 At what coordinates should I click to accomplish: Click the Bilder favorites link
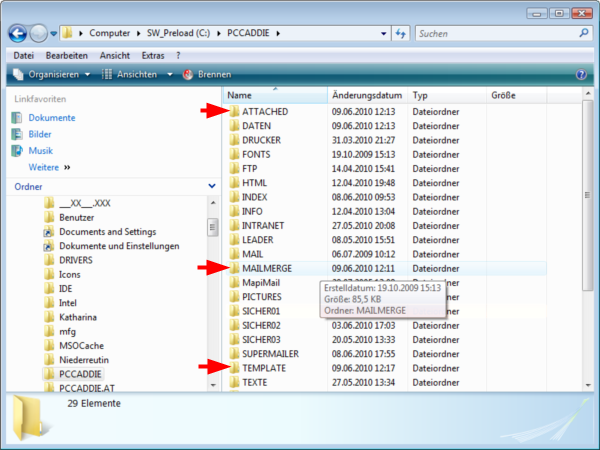(x=40, y=134)
